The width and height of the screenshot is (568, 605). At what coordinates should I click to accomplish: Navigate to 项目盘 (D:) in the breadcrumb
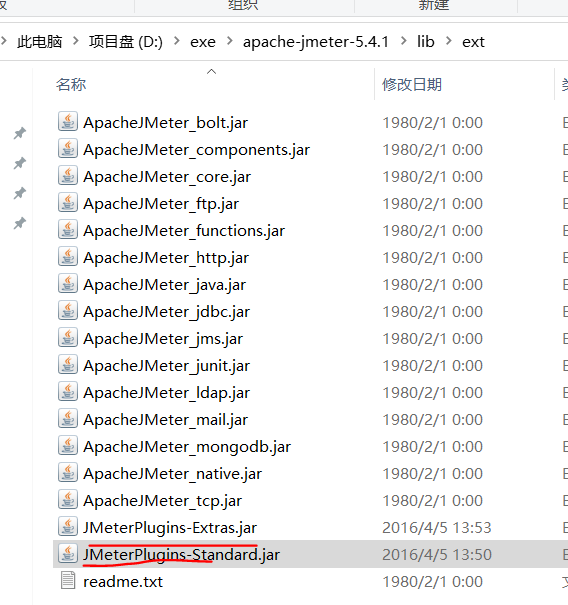[x=126, y=42]
